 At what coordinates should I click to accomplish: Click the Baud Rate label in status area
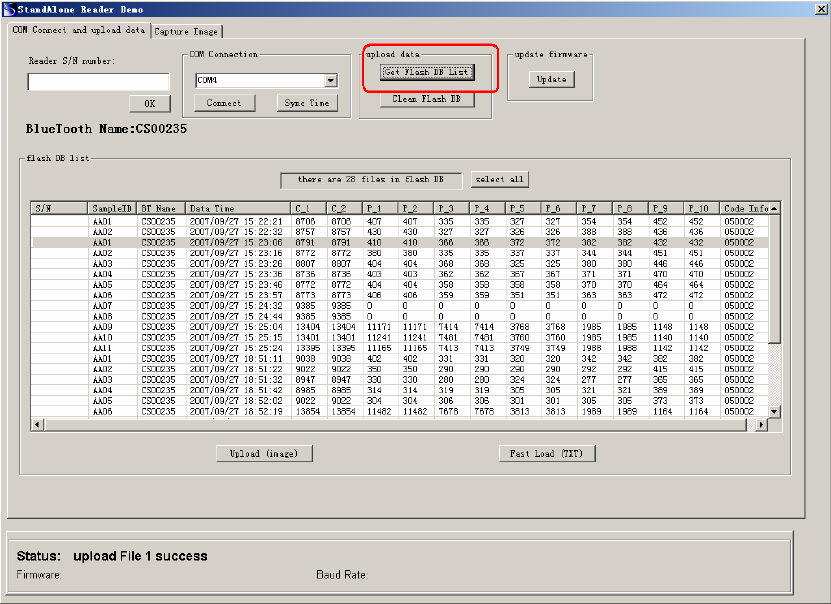tap(342, 575)
